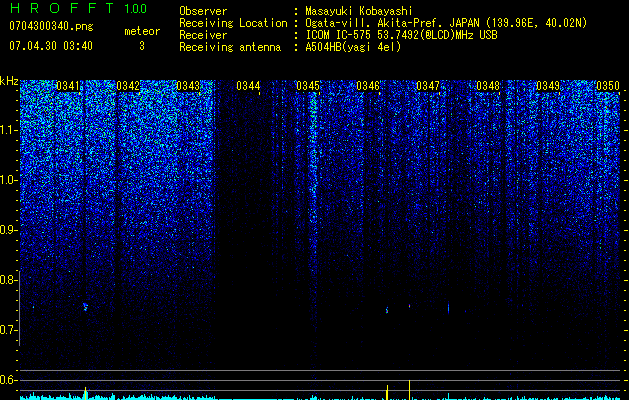The width and height of the screenshot is (629, 400).
Task: Click the meteor echo just after 0341
Action: pyautogui.click(x=85, y=307)
